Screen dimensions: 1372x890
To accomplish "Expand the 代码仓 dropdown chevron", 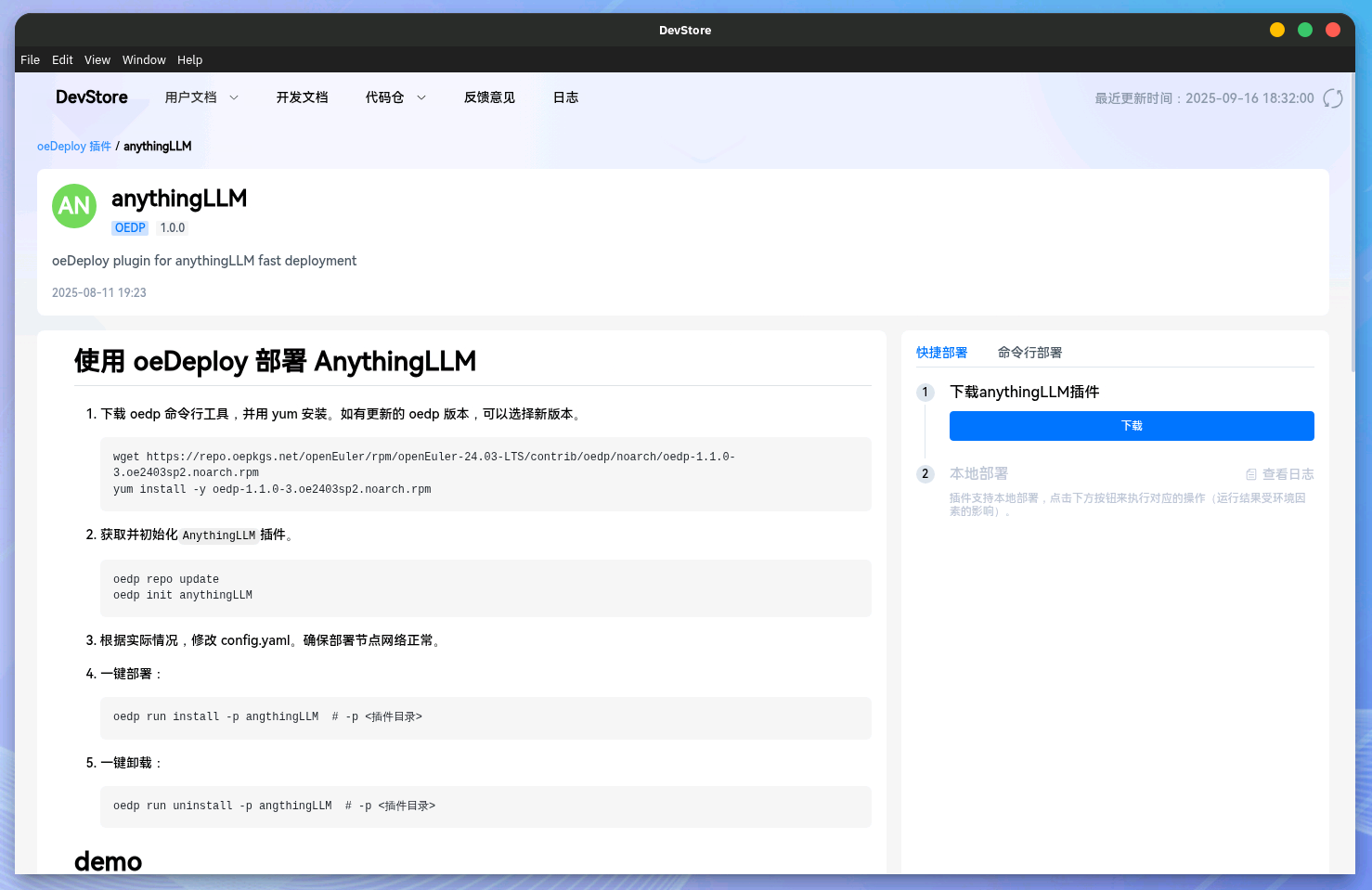I will tap(421, 97).
